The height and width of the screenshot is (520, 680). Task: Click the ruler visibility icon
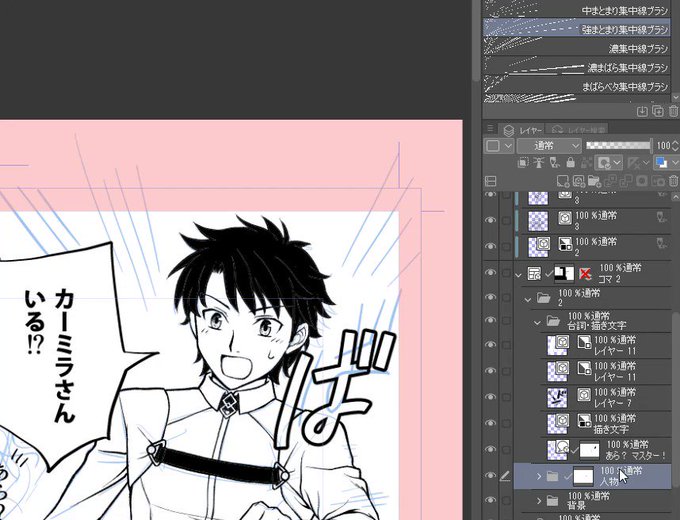[634, 163]
